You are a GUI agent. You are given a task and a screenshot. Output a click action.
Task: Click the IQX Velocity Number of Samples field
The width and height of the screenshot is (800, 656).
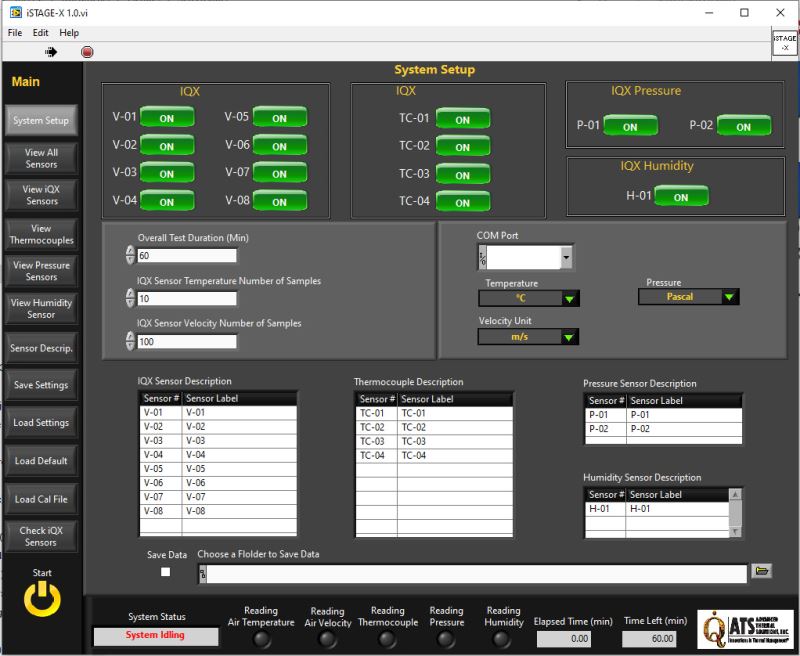pos(187,341)
